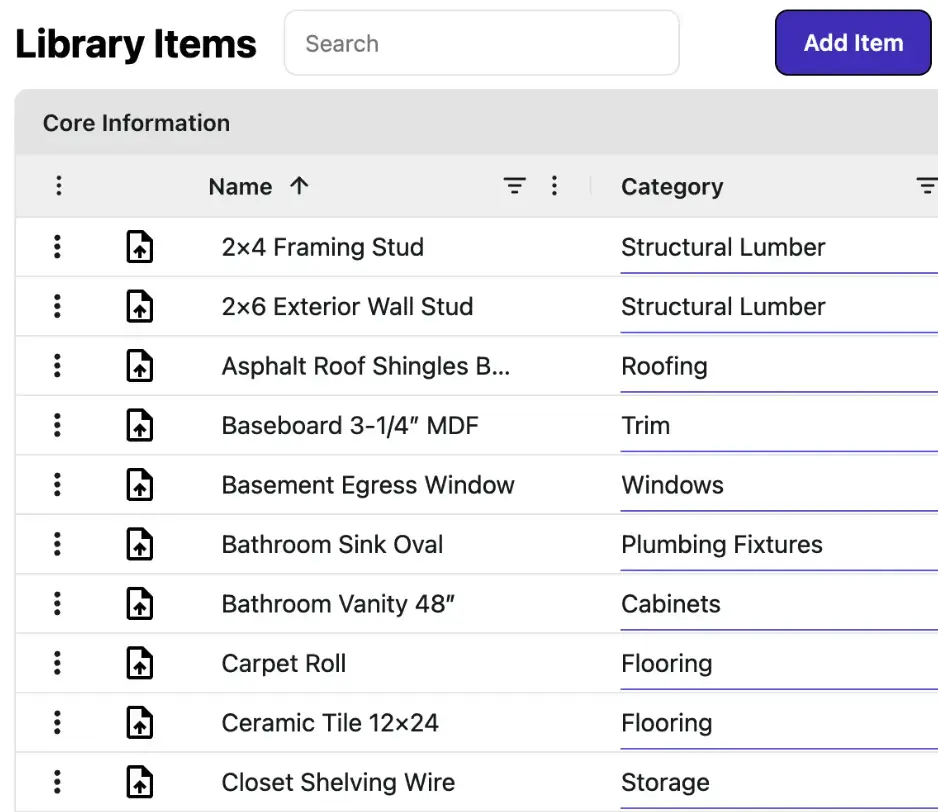938x812 pixels.
Task: Click the document icon for Bathroom Sink Oval
Action: point(139,544)
